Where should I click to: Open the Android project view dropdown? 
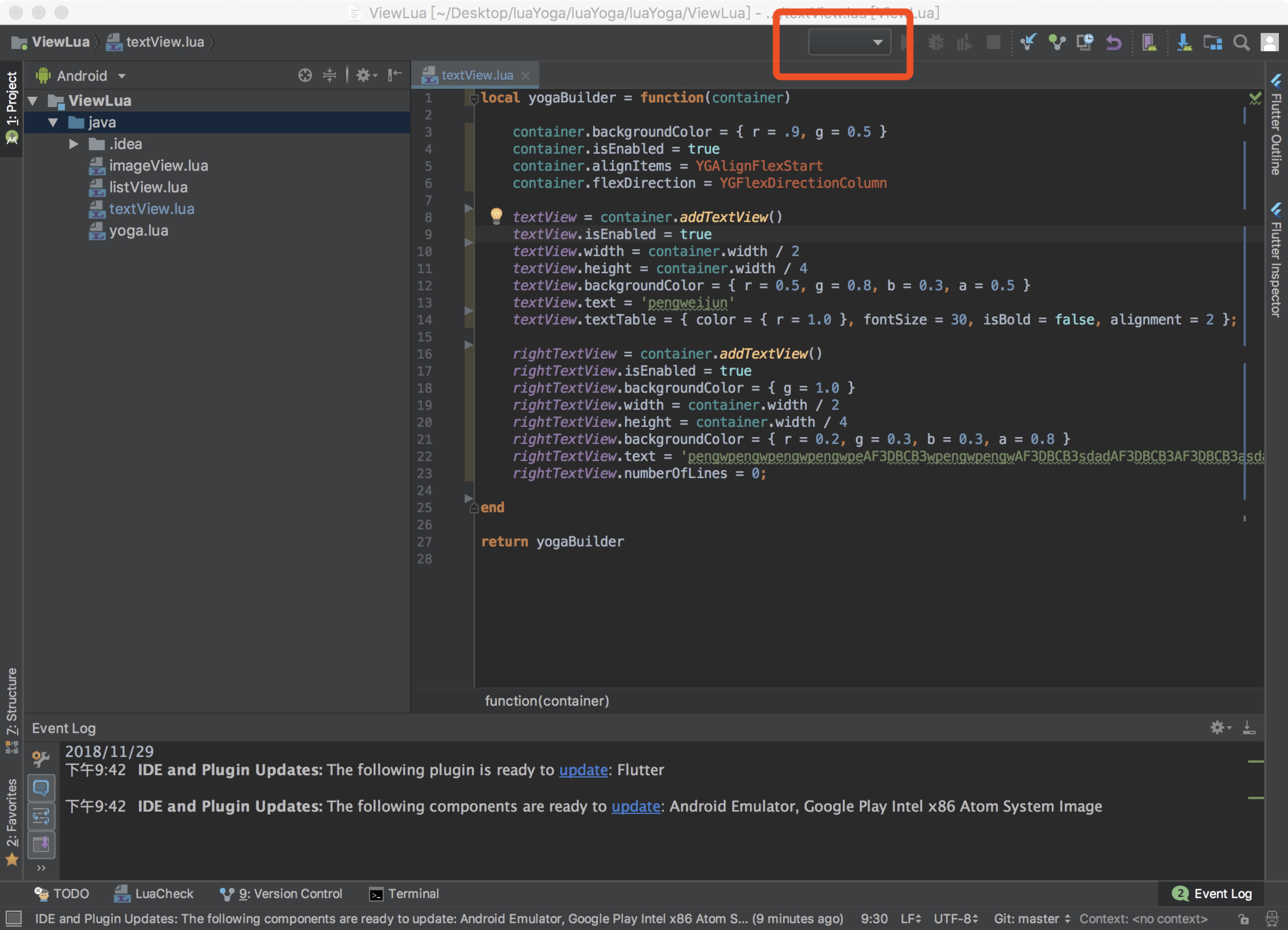(82, 75)
